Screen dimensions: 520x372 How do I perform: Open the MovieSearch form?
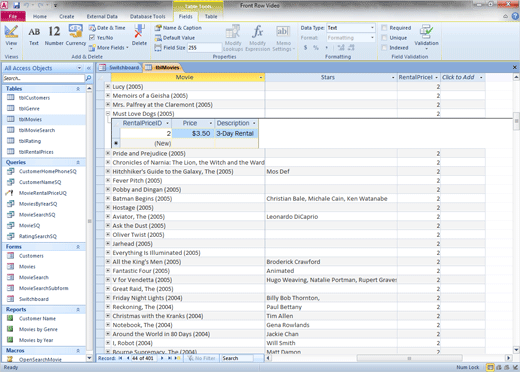[34, 277]
